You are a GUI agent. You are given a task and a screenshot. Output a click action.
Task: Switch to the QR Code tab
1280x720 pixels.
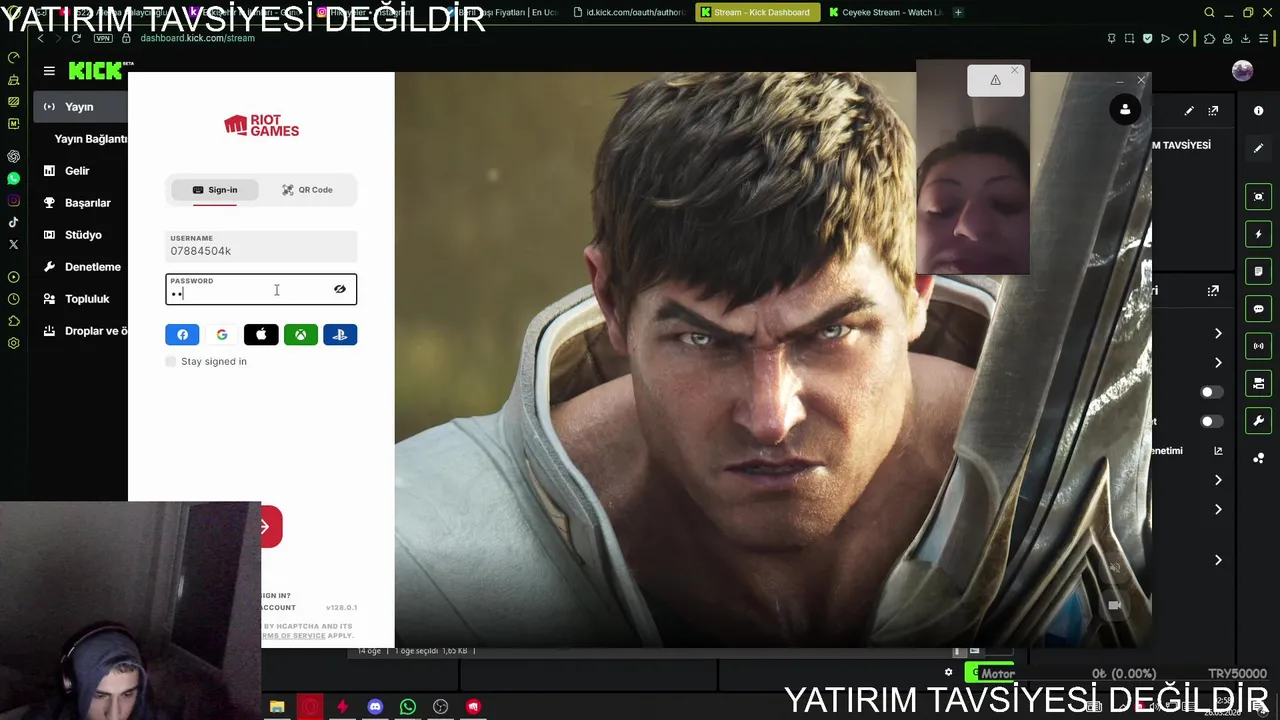(307, 190)
